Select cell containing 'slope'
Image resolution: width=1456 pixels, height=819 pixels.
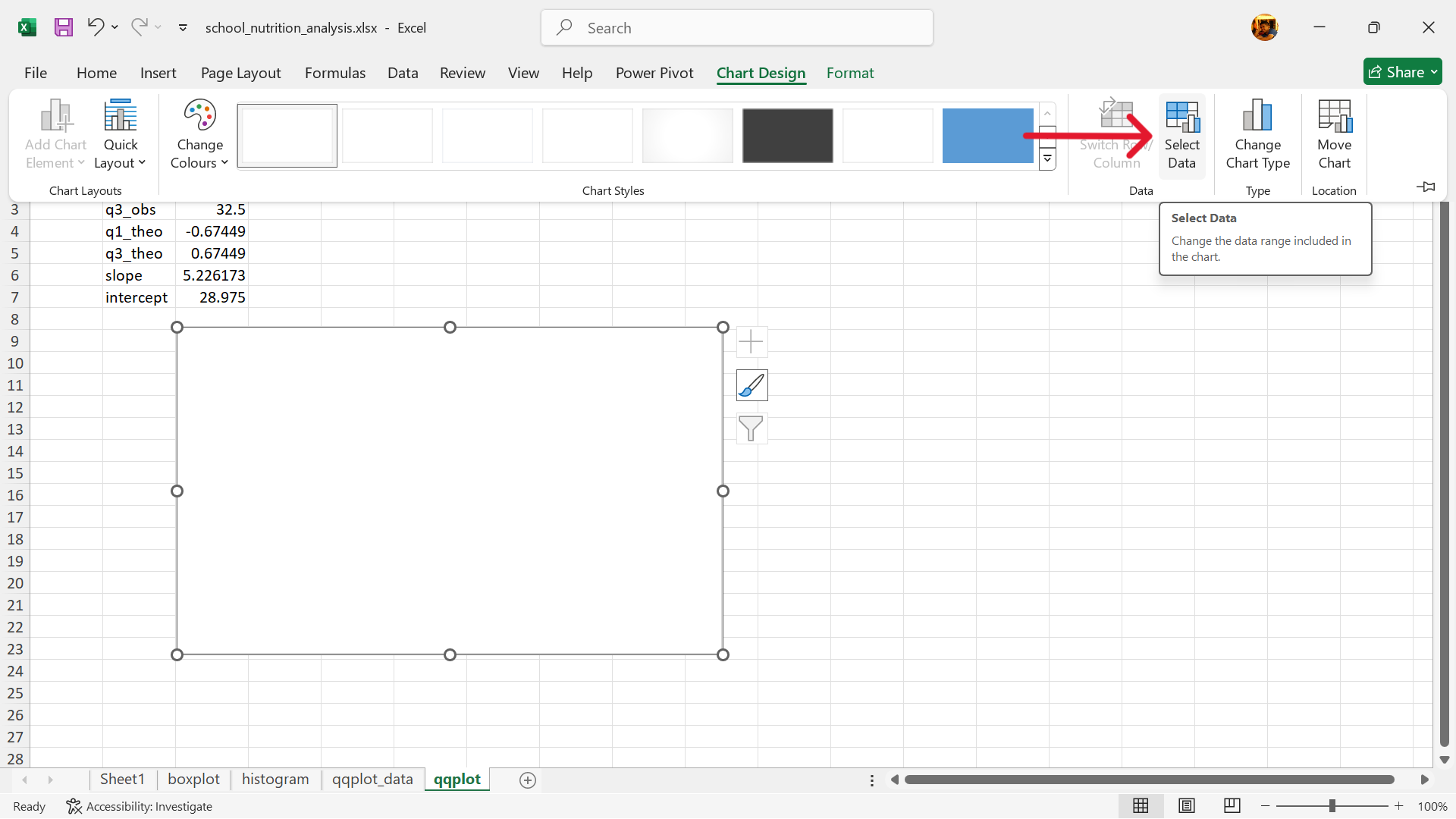pos(139,275)
